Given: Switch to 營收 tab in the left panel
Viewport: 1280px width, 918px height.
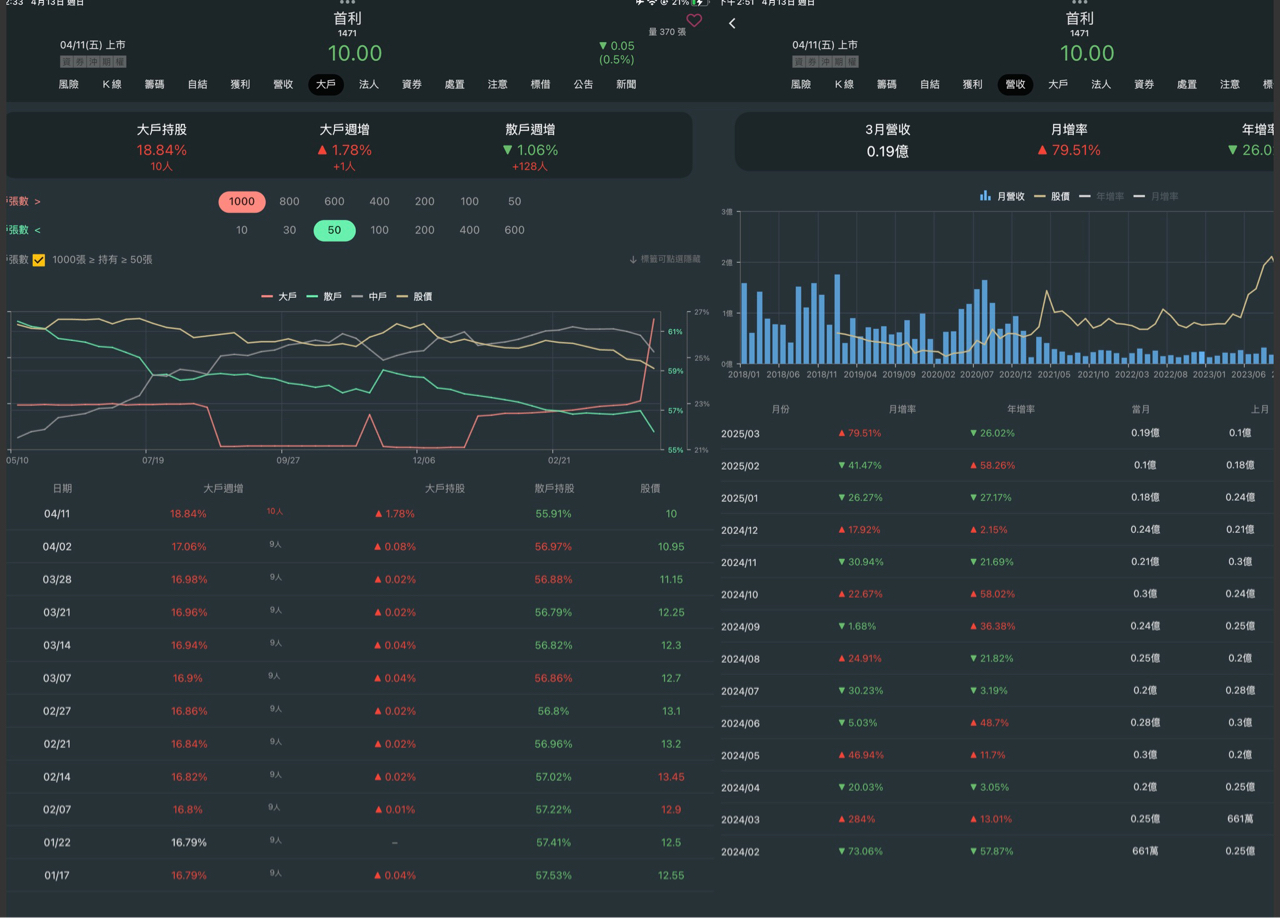Looking at the screenshot, I should [283, 85].
